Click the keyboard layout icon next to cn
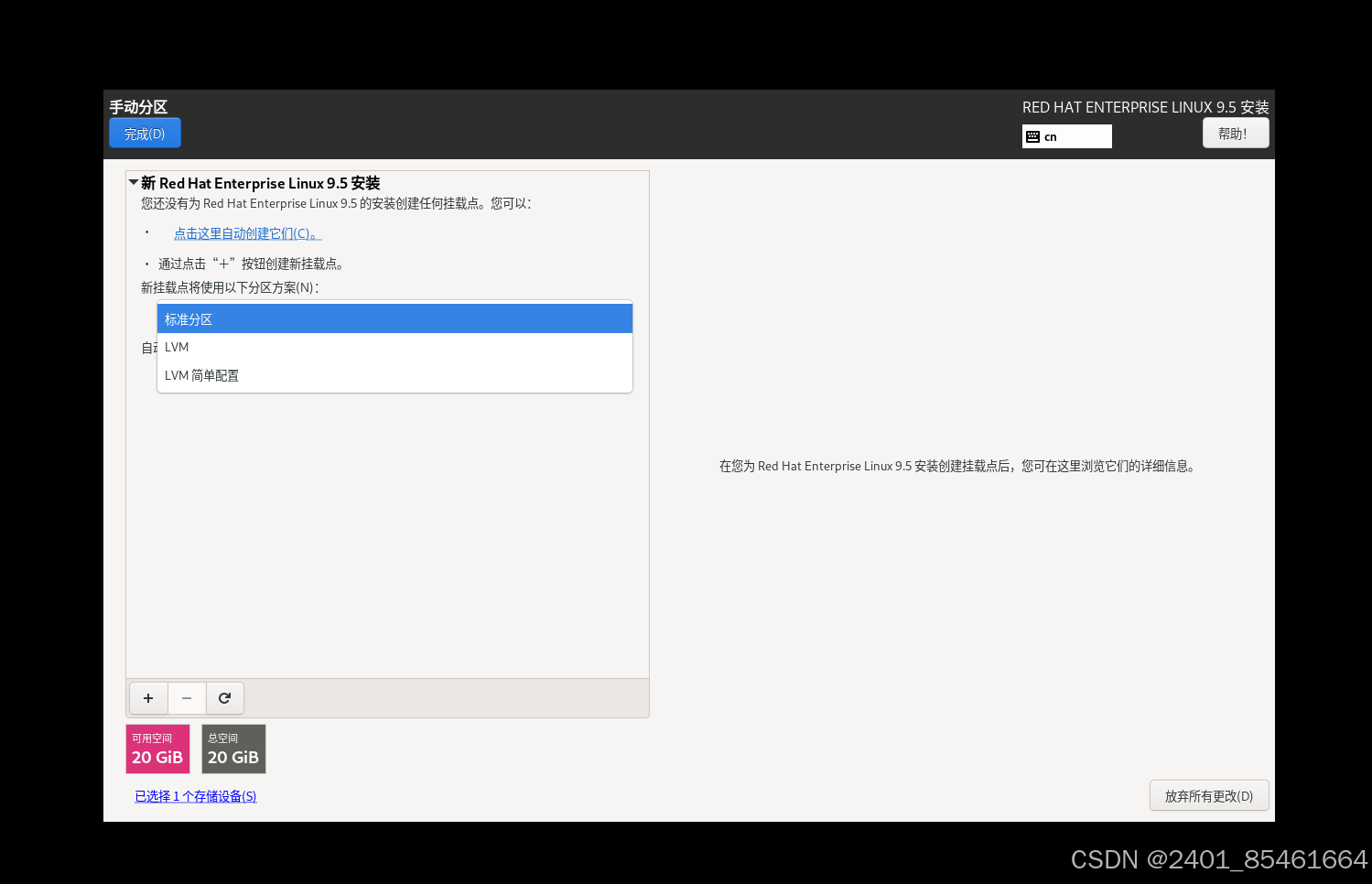 (1032, 136)
